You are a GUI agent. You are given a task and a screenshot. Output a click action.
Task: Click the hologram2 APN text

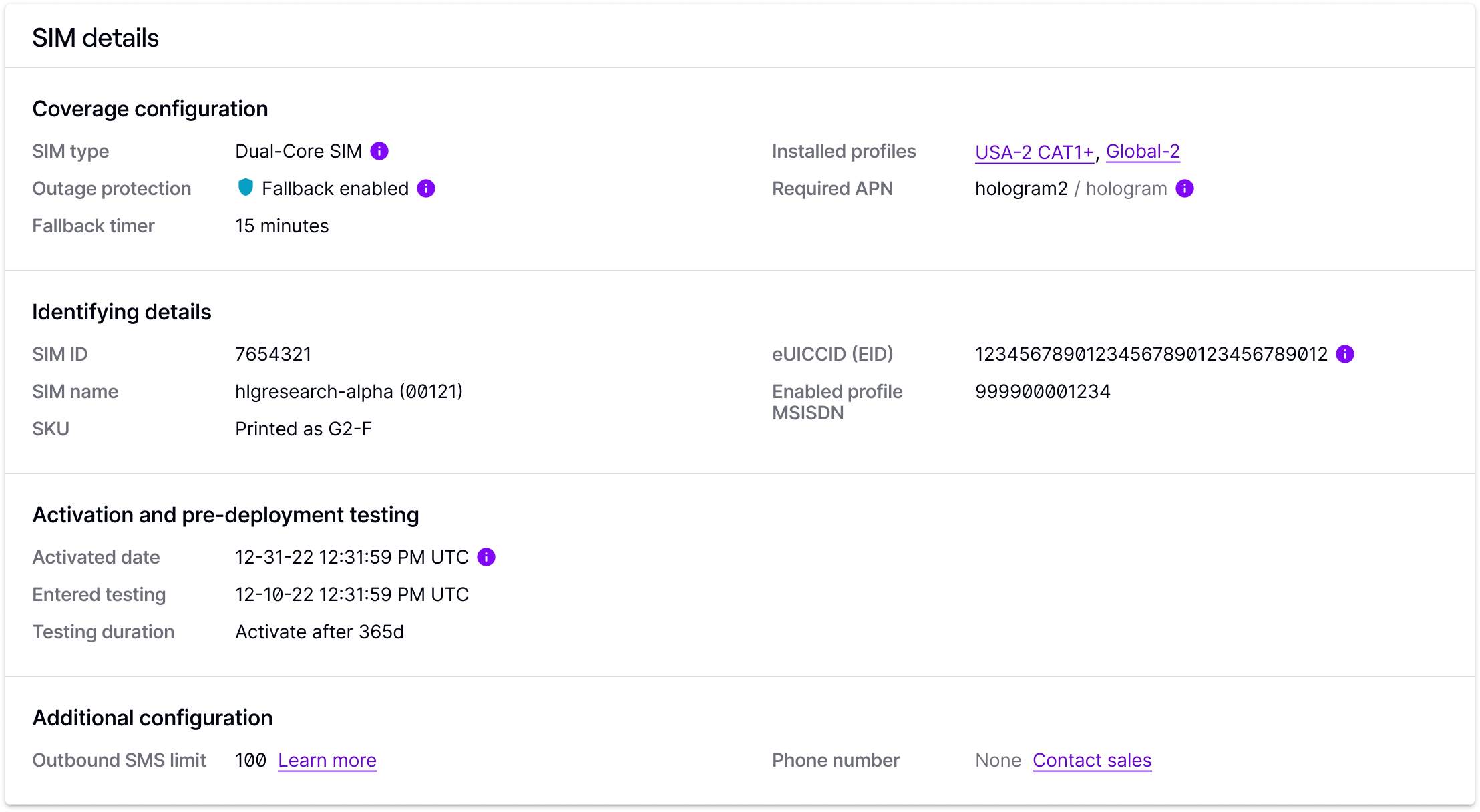[x=1021, y=188]
